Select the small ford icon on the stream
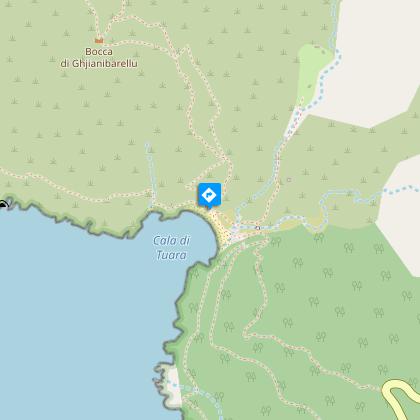 (257, 228)
